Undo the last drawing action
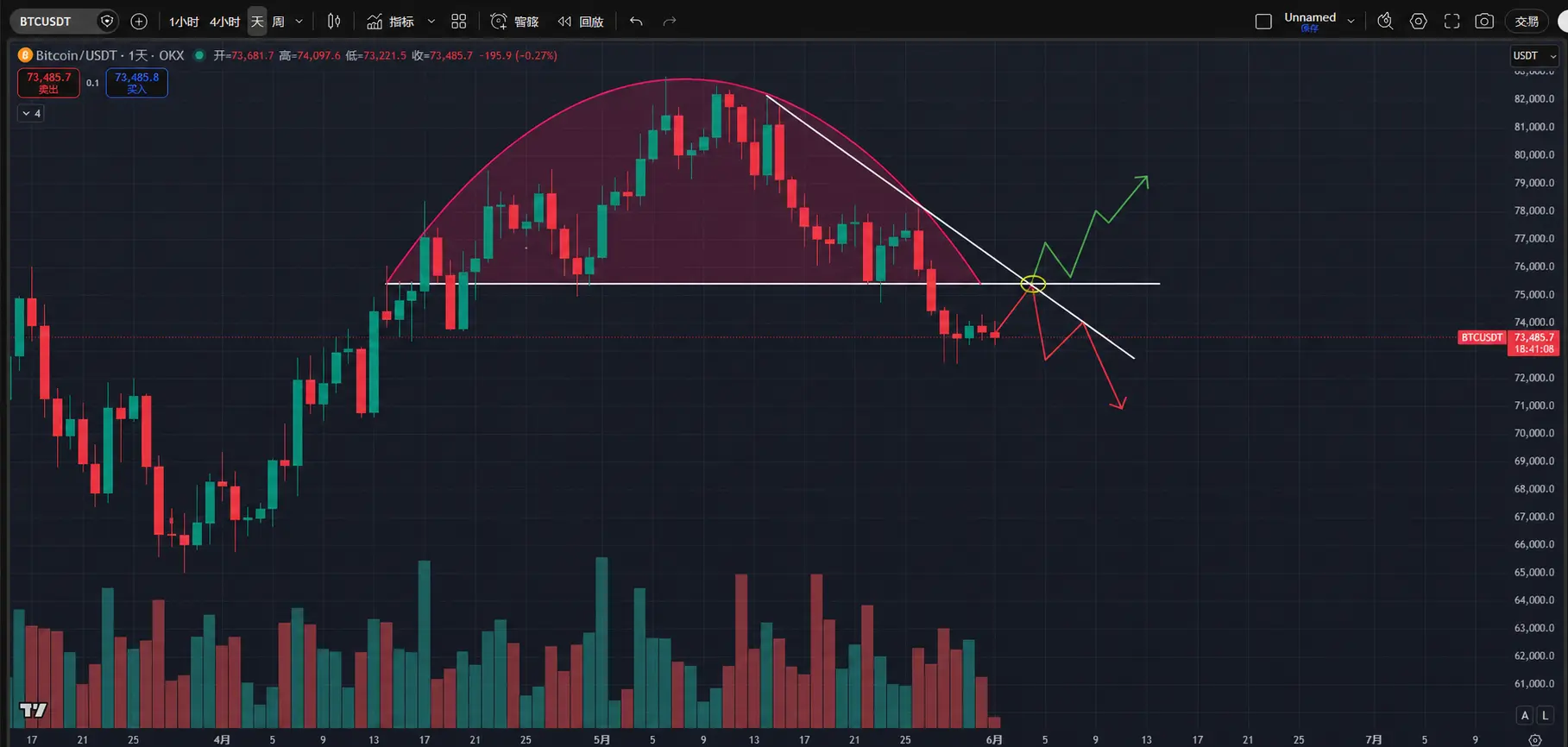This screenshot has height=747, width=1568. pos(636,22)
